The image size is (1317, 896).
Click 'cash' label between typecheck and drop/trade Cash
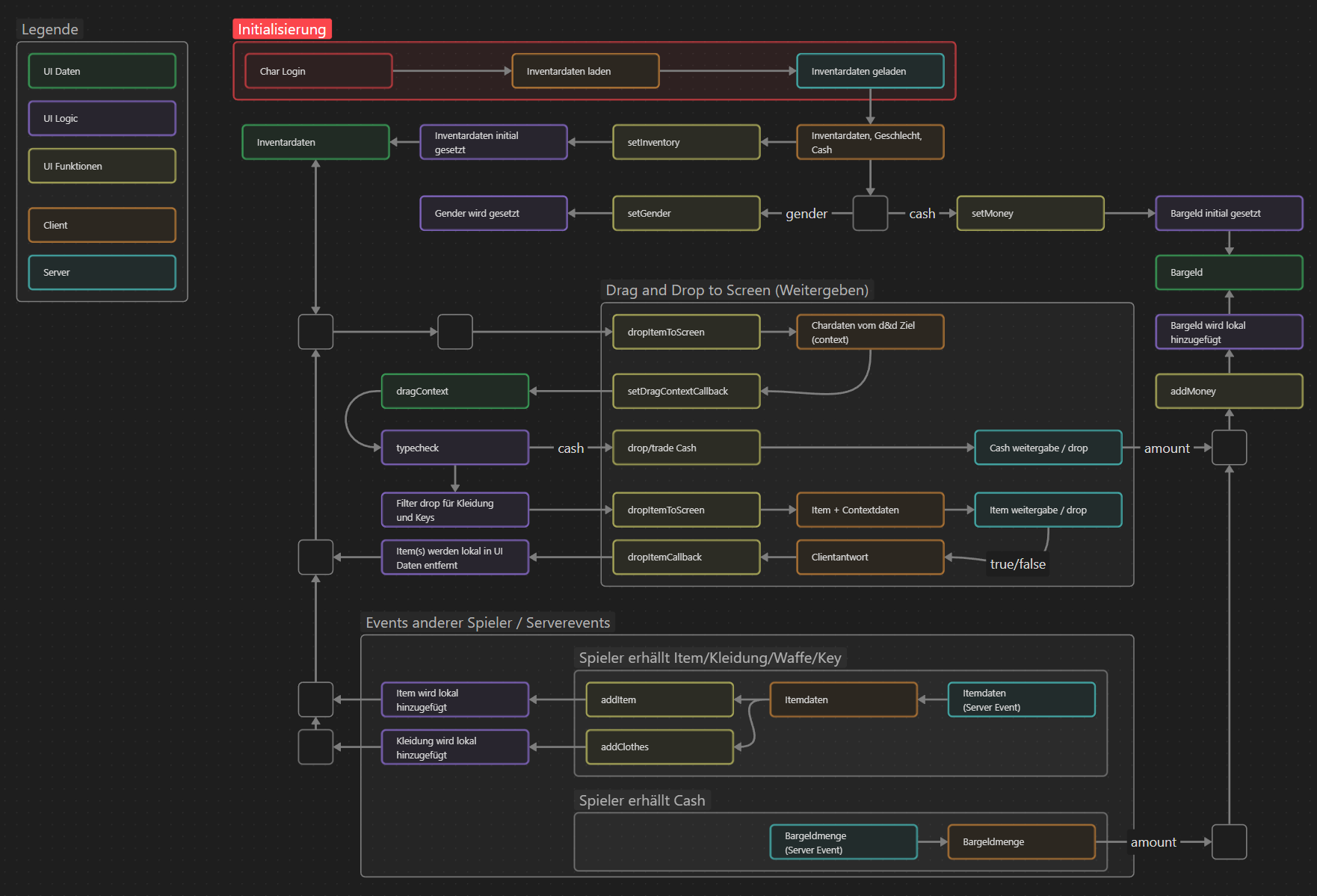click(x=571, y=448)
